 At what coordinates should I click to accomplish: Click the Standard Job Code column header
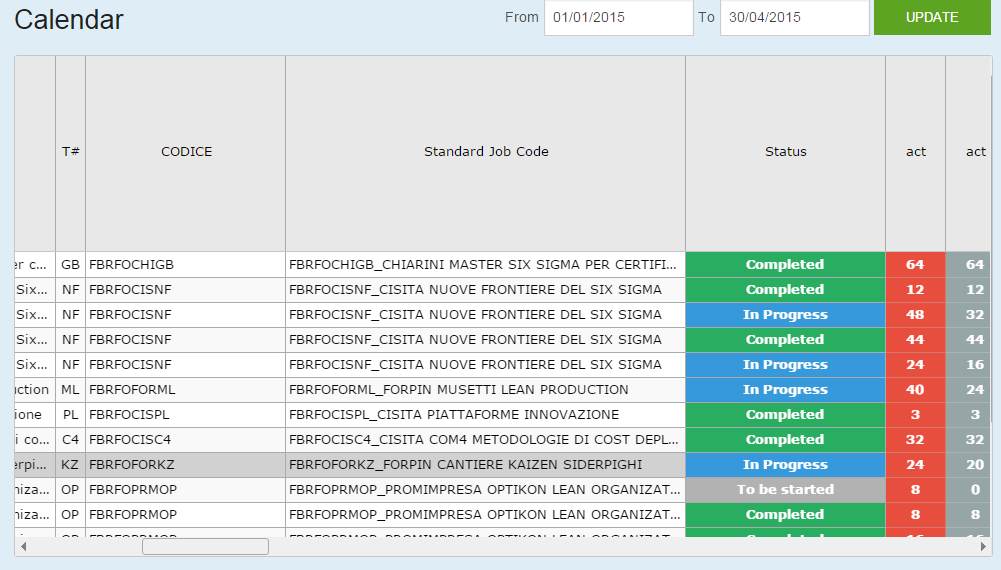(x=485, y=152)
